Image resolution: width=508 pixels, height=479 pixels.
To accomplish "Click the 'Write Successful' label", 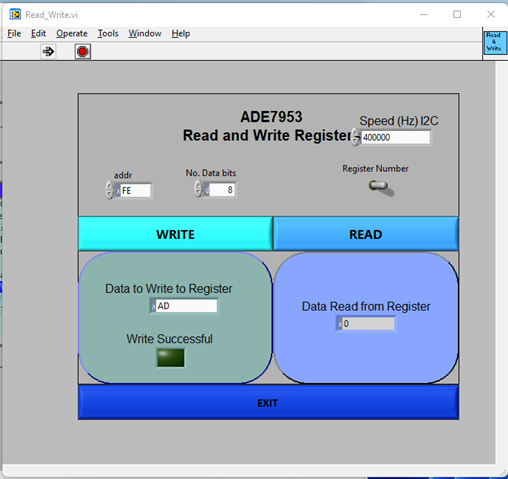I will pos(169,339).
